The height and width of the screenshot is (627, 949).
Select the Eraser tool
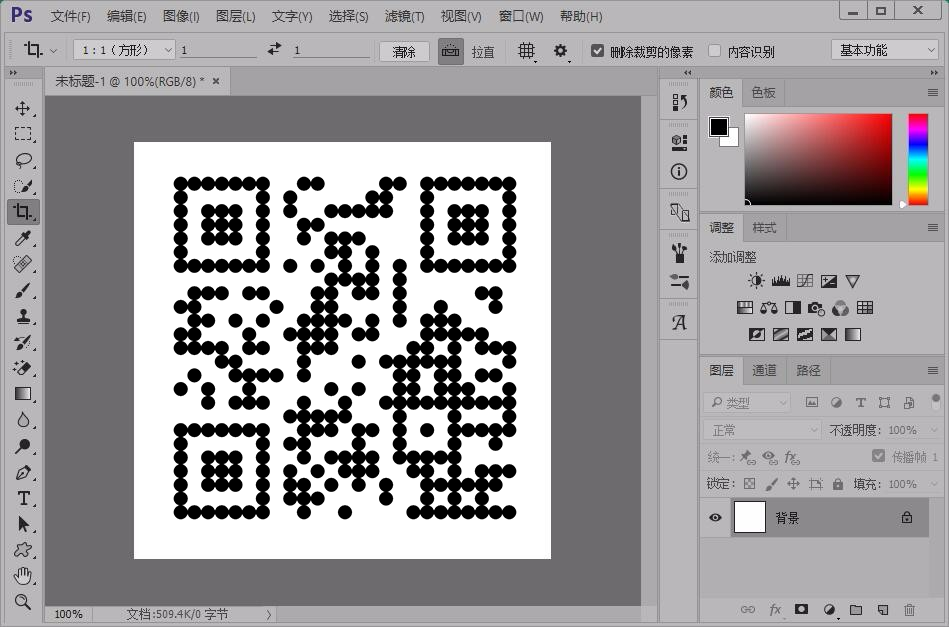coord(23,368)
